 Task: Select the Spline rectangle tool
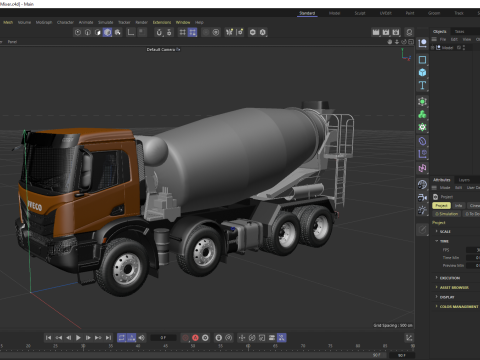click(422, 60)
